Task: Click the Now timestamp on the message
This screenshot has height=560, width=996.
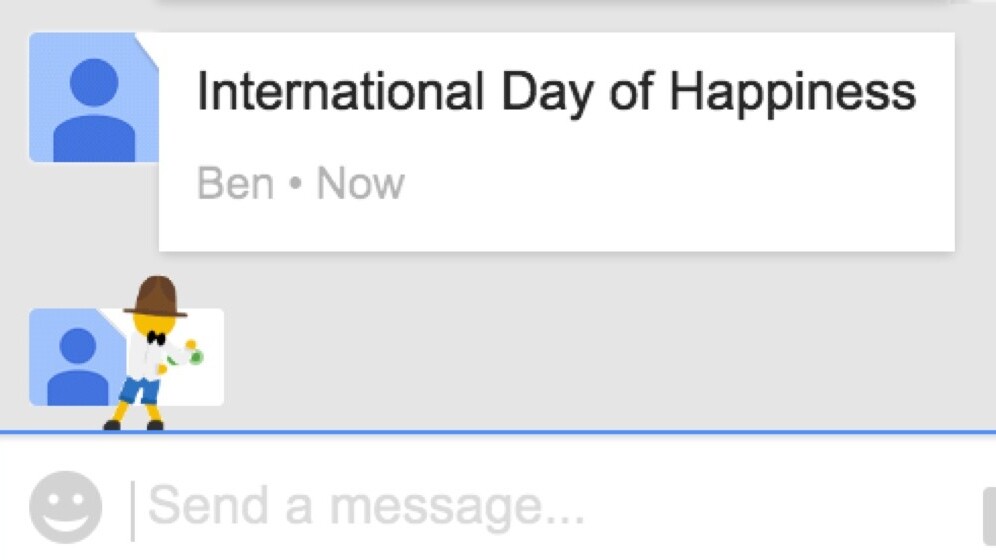Action: tap(360, 184)
